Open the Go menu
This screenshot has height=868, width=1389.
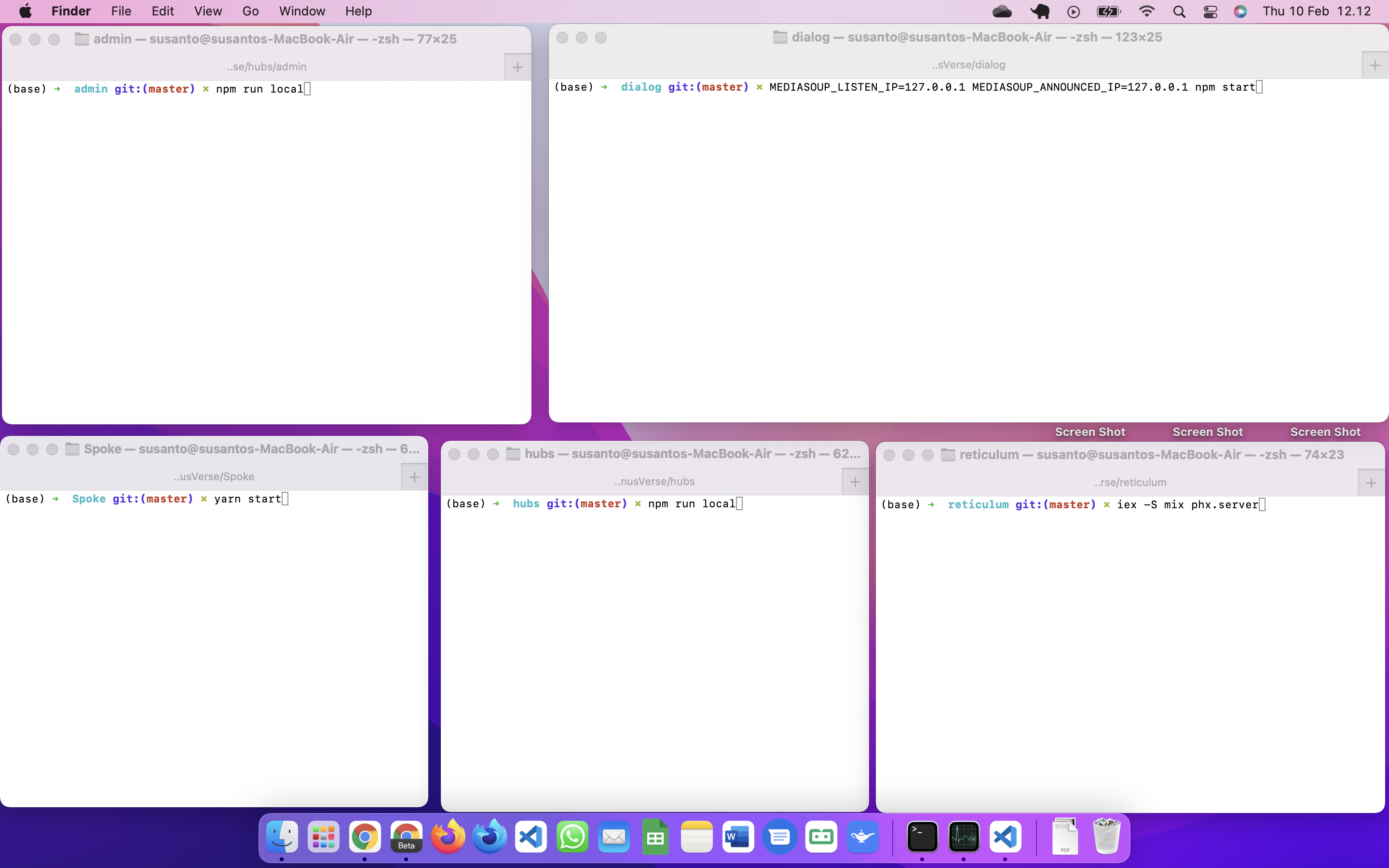(x=250, y=11)
